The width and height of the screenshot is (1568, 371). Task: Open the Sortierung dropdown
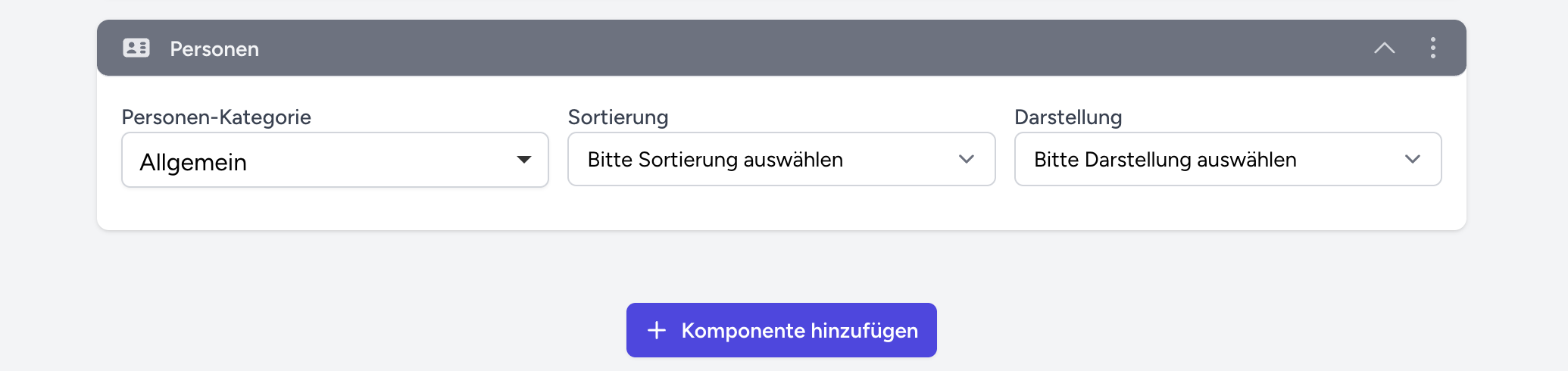coord(781,159)
